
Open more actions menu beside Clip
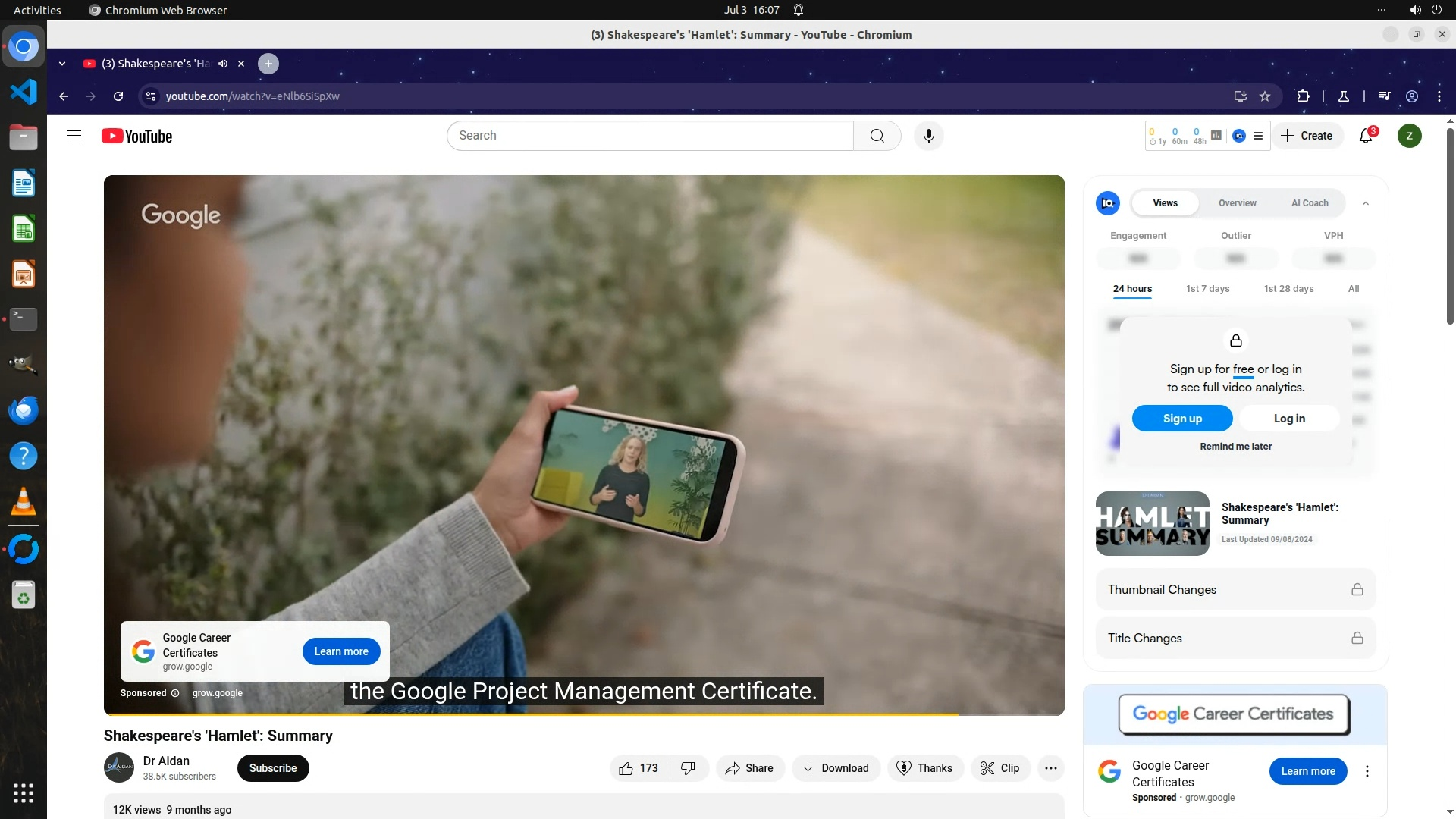coord(1050,768)
